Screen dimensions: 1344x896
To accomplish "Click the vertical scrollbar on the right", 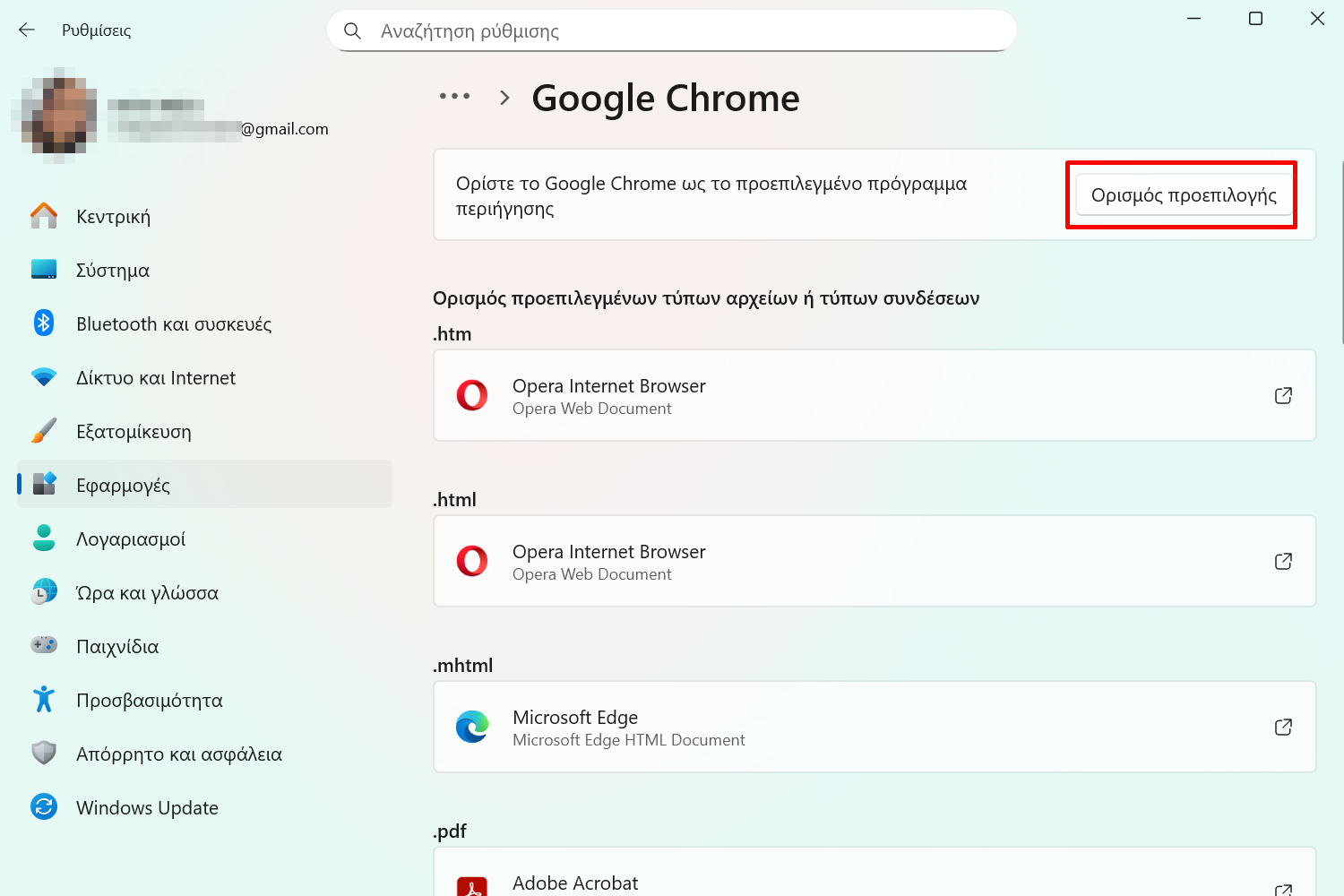I will [1341, 253].
